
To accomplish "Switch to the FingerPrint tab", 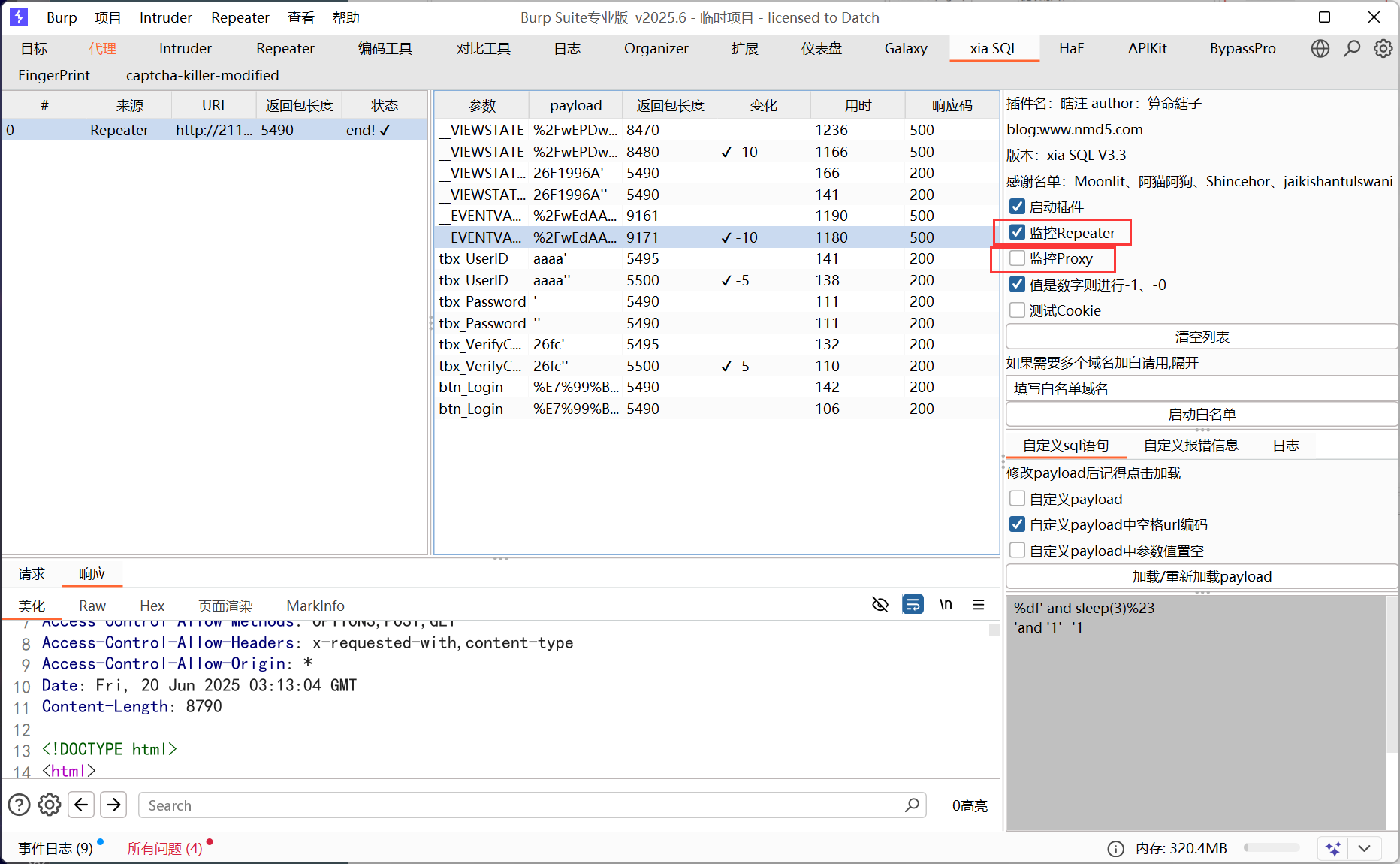I will click(x=54, y=76).
